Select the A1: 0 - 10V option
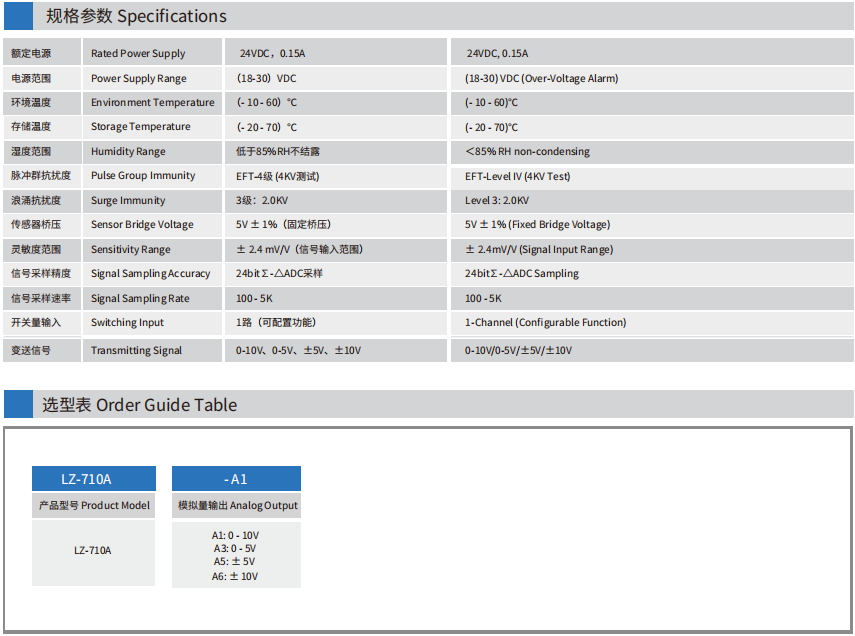Image resolution: width=855 pixels, height=636 pixels. click(x=235, y=536)
